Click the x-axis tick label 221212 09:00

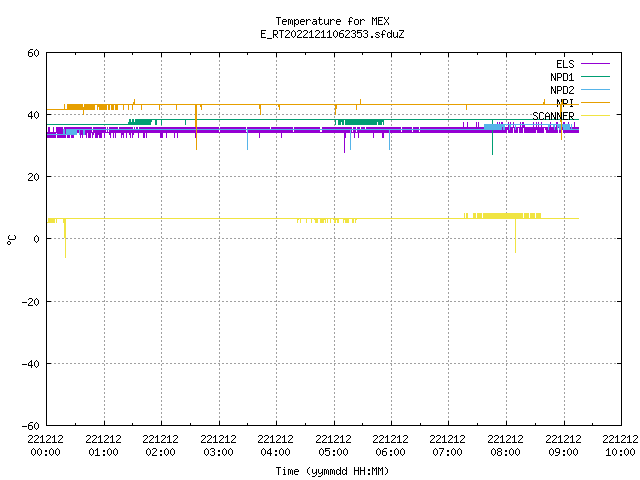pyautogui.click(x=564, y=446)
